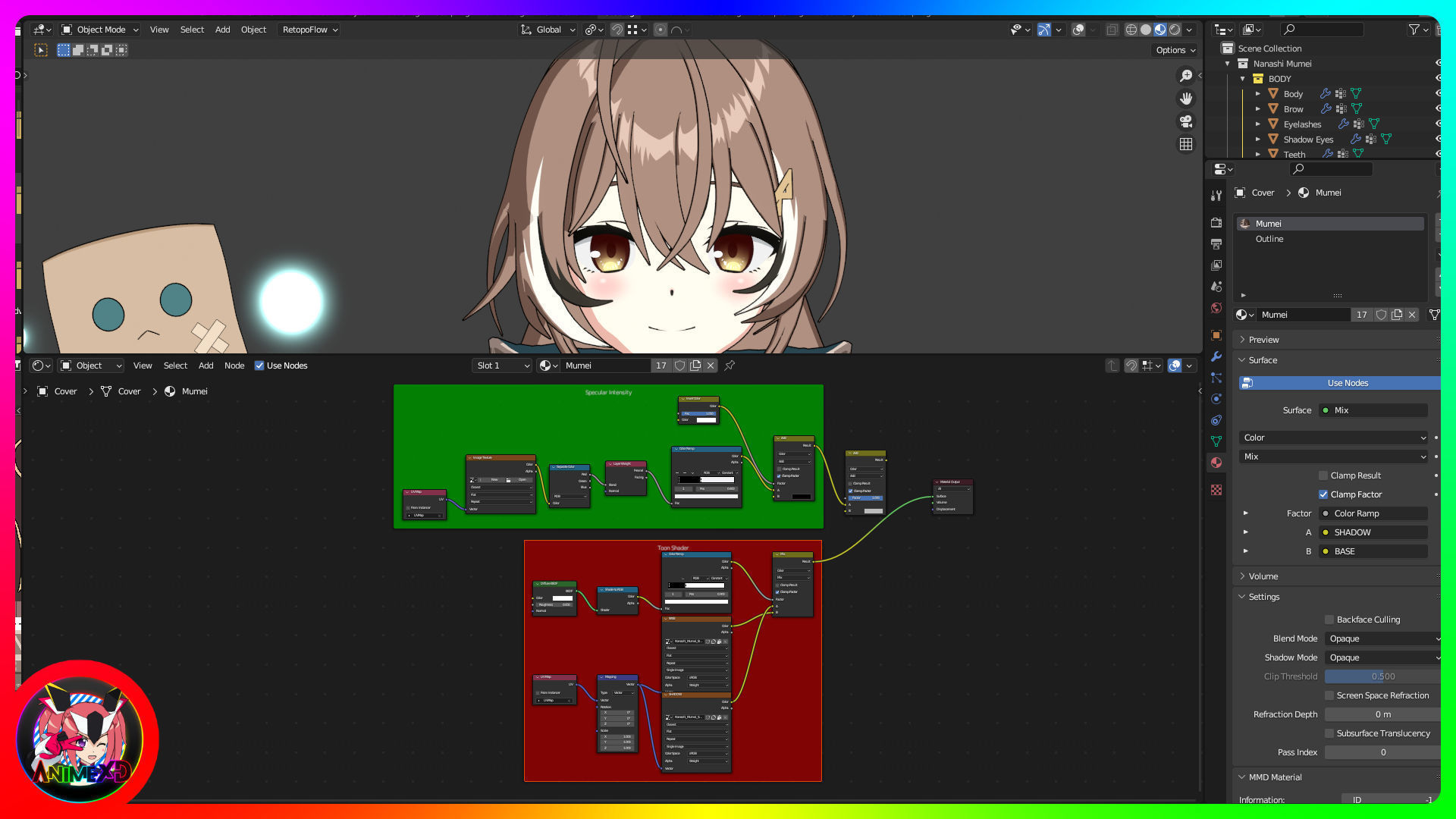Collapse BODY collection in outliner

click(1243, 79)
